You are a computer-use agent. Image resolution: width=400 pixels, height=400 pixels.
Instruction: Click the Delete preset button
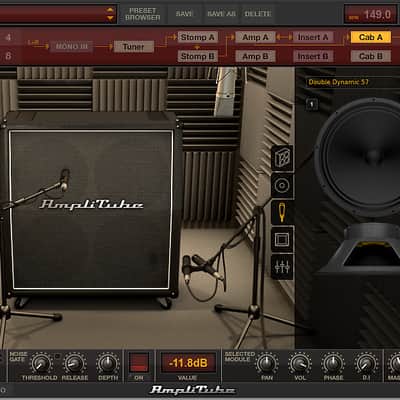pyautogui.click(x=258, y=14)
